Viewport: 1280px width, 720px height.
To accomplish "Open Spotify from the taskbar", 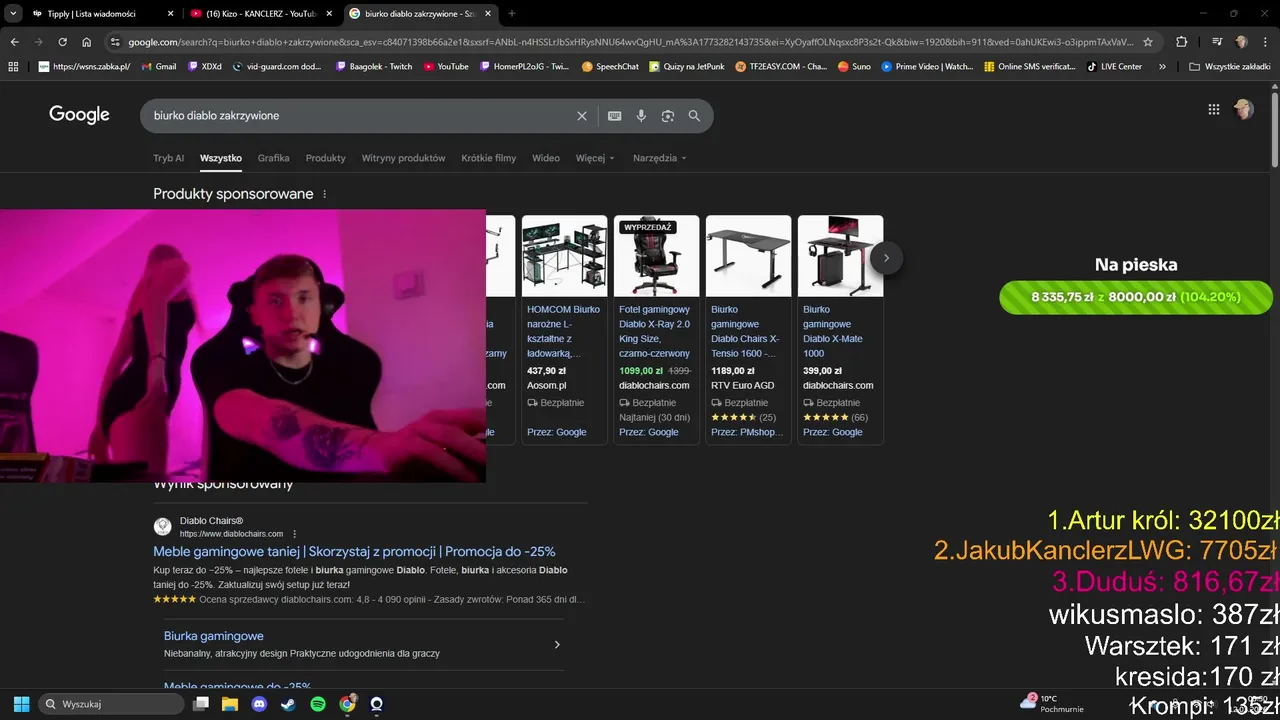I will [318, 704].
